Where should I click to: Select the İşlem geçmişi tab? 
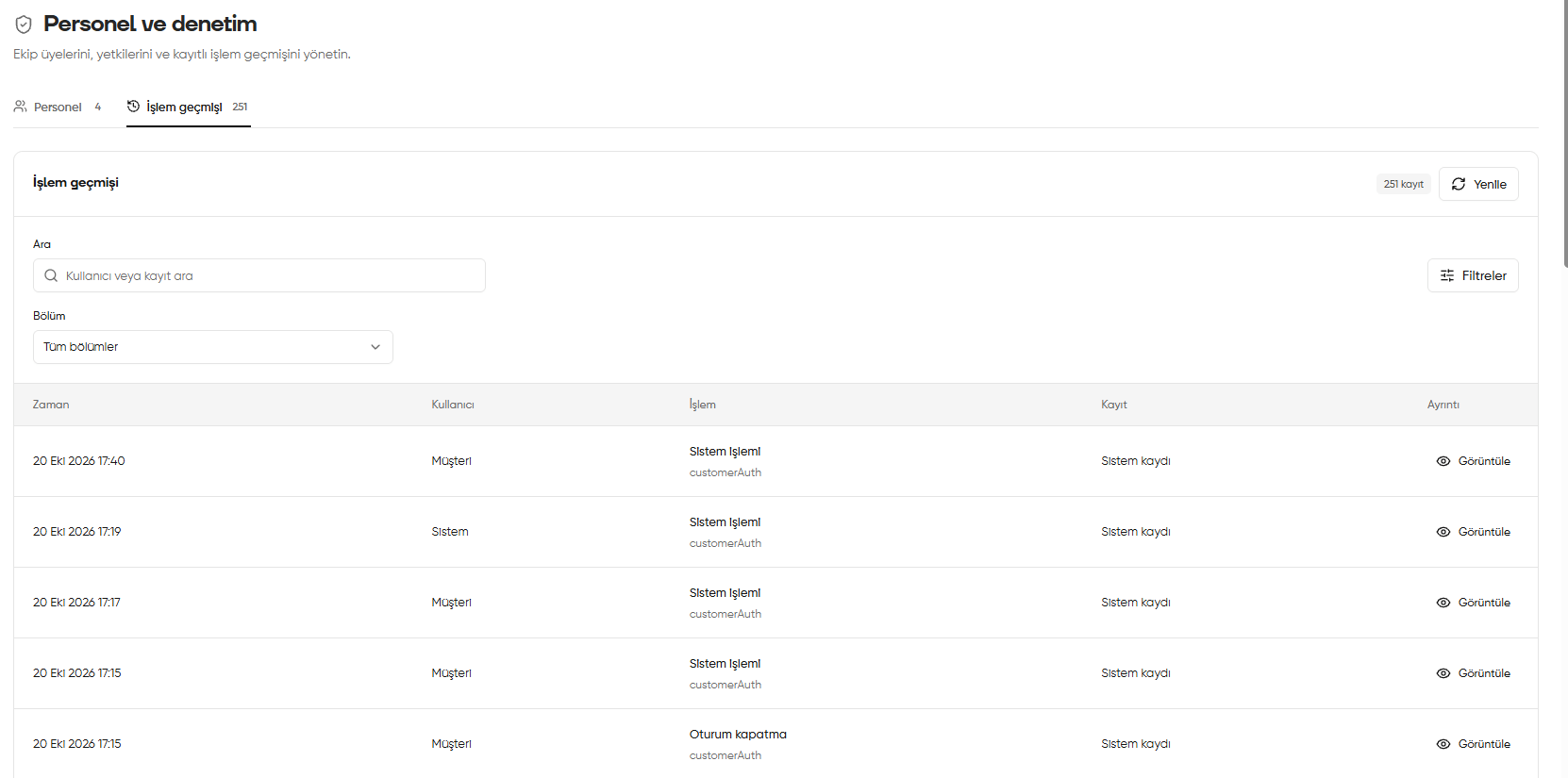pos(188,107)
